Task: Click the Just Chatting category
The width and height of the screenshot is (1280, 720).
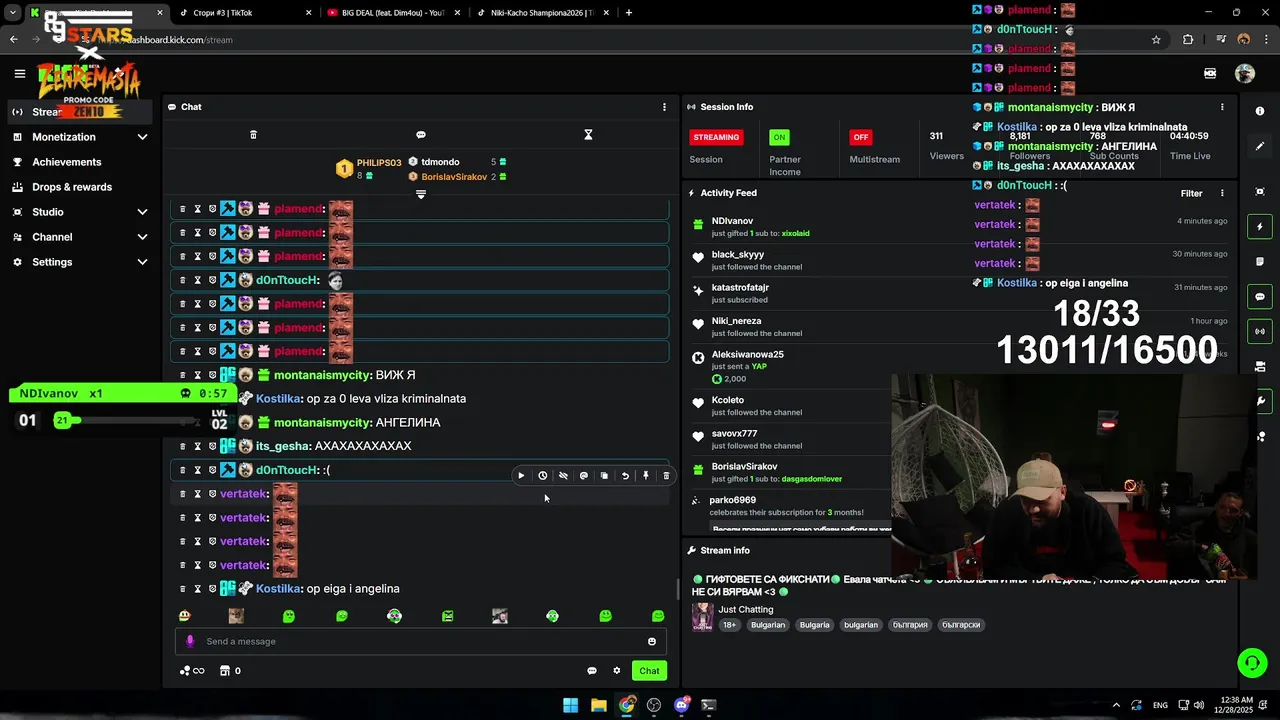Action: [x=746, y=609]
